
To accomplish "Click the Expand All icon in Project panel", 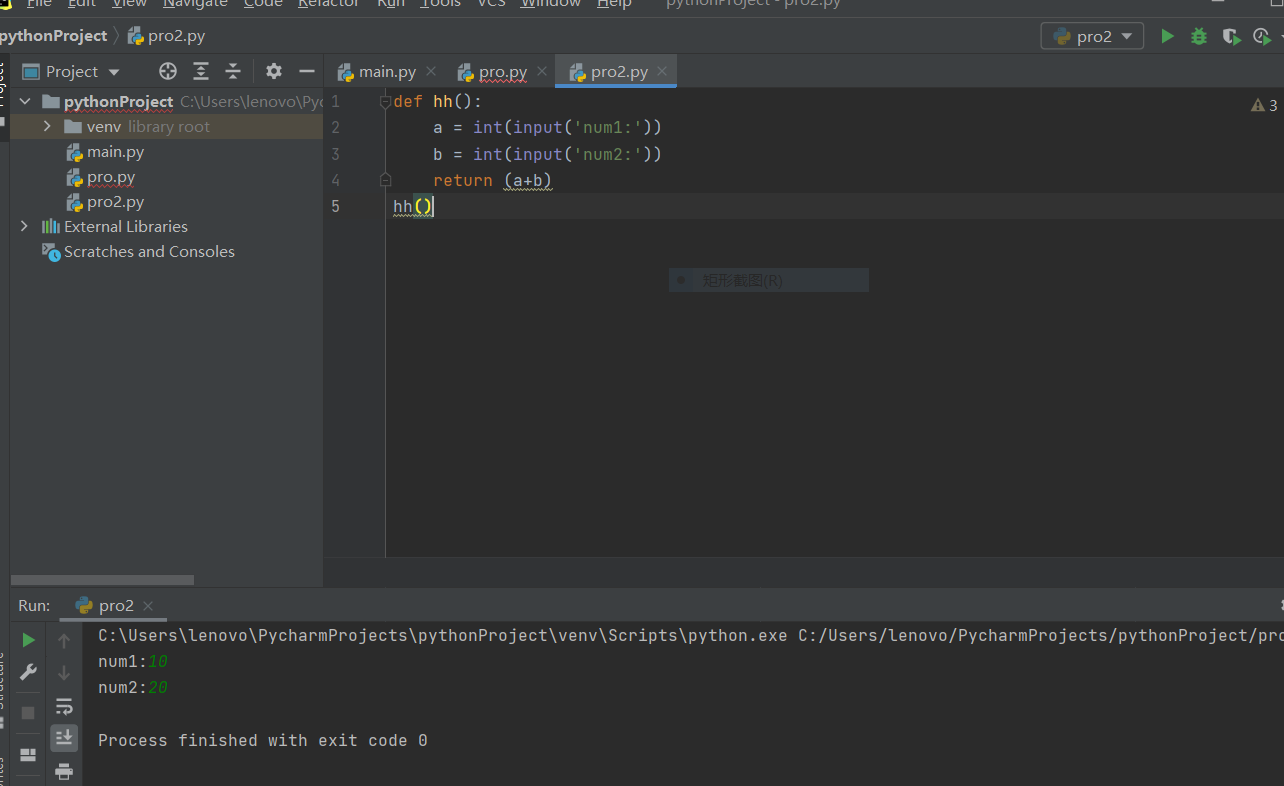I will pyautogui.click(x=201, y=71).
